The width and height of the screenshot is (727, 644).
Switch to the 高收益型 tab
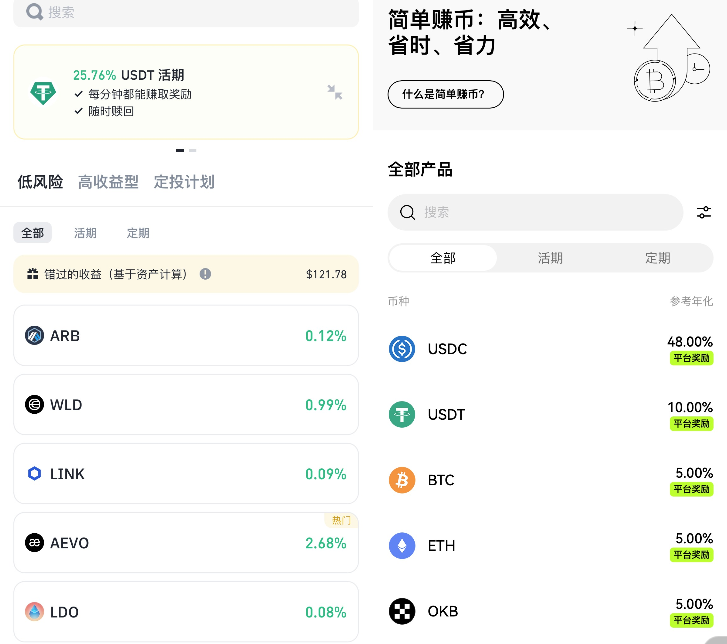pos(108,182)
